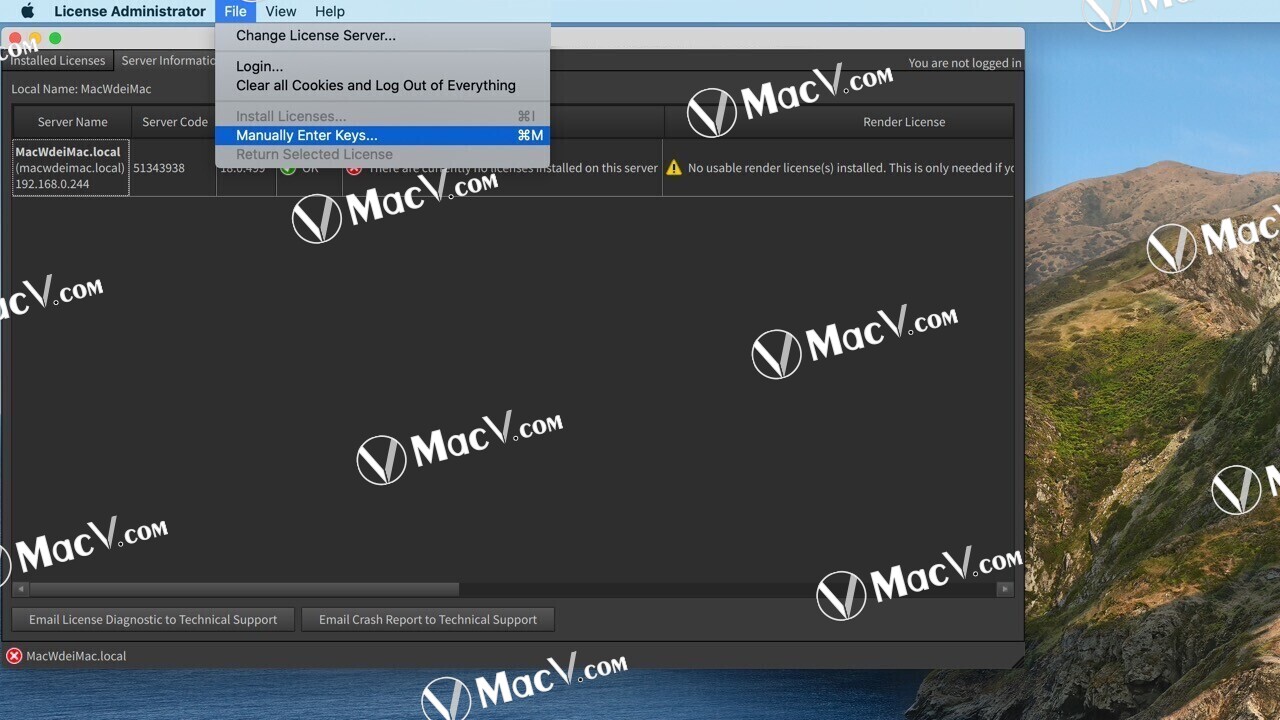The image size is (1280, 720).
Task: Click Email License Diagnostic to Technical Support
Action: tap(153, 620)
